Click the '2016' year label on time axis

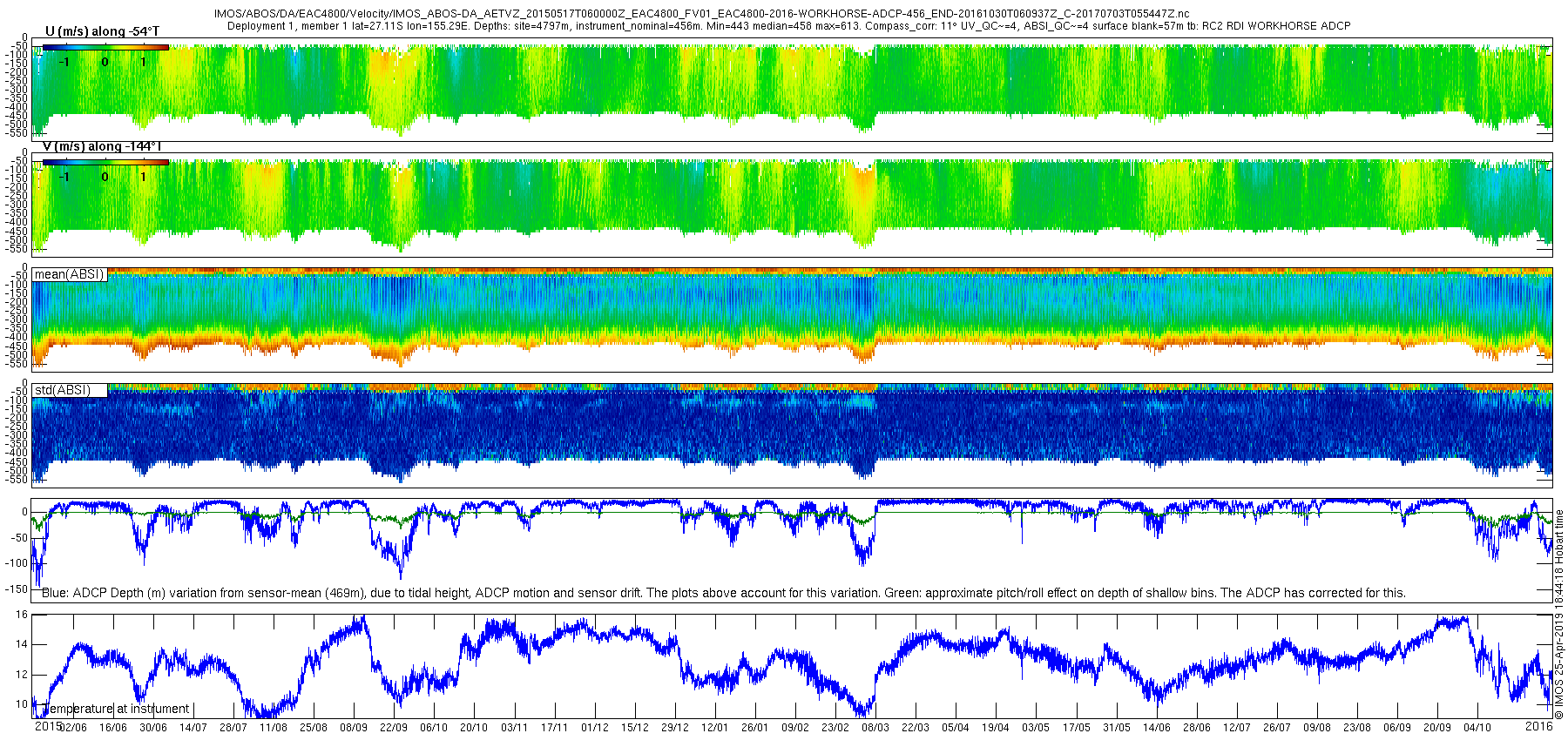click(1539, 726)
